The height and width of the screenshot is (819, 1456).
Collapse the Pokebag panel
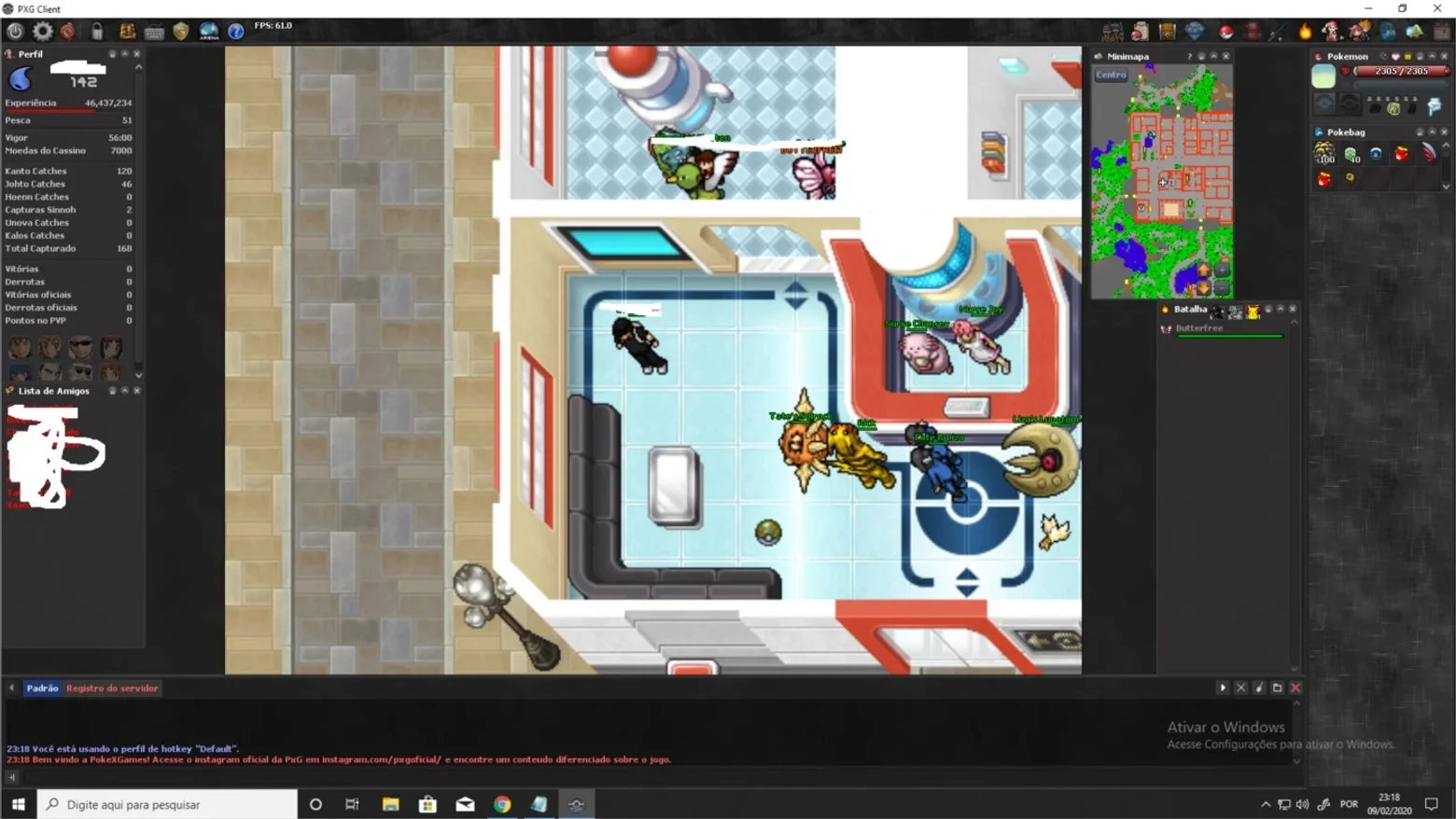pyautogui.click(x=1432, y=132)
